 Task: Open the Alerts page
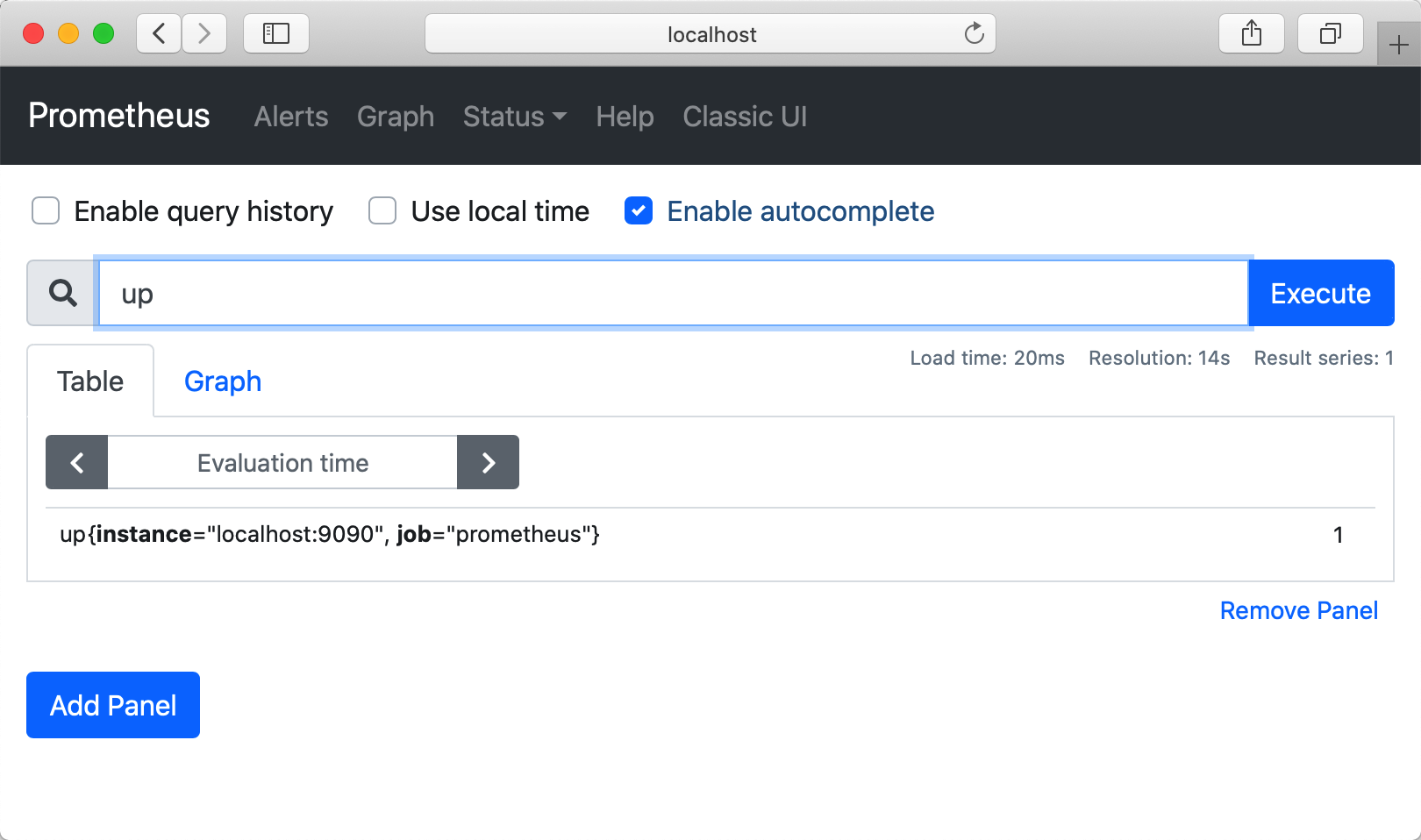291,117
